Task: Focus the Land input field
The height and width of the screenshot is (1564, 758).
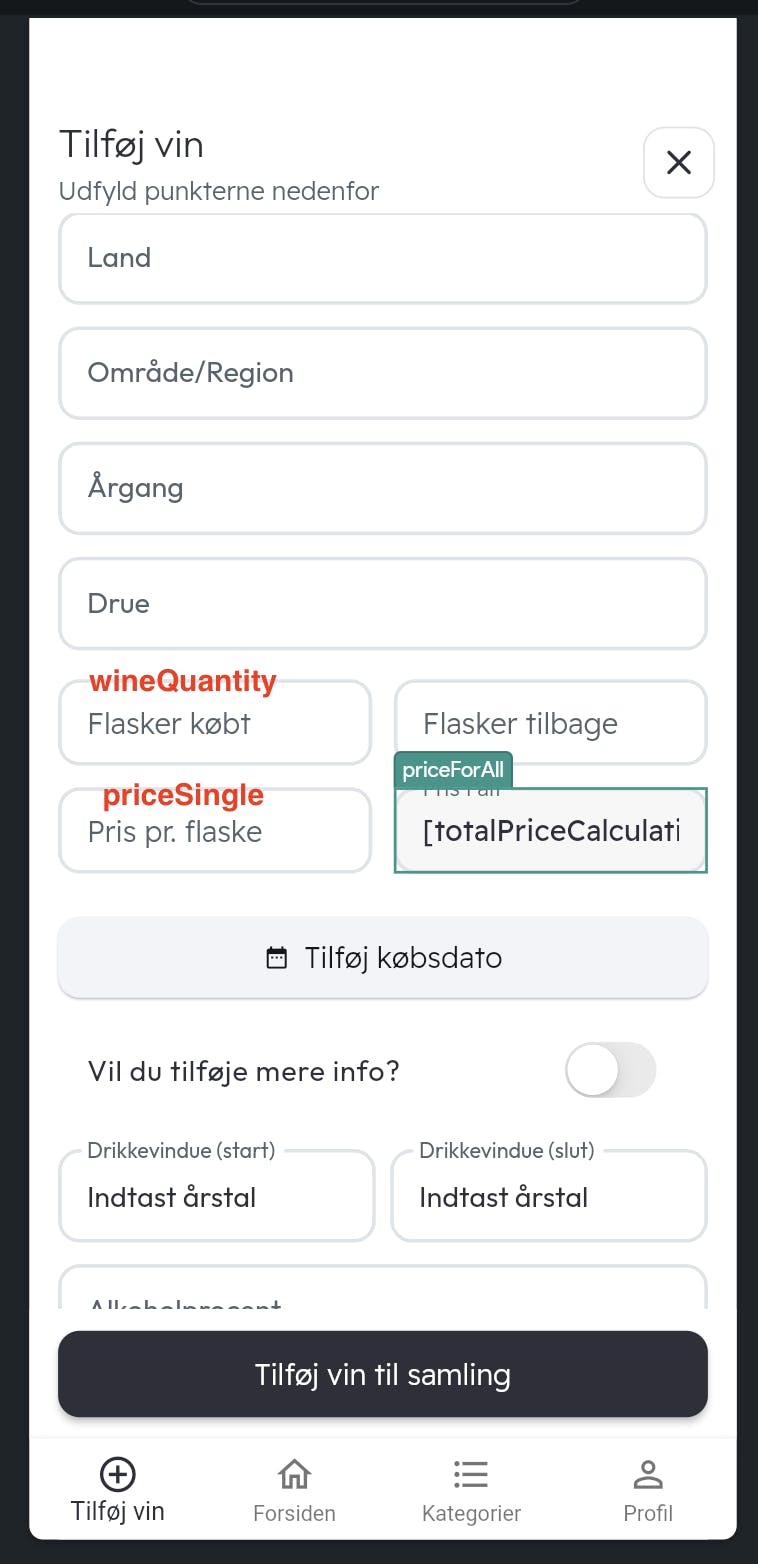Action: pos(383,258)
